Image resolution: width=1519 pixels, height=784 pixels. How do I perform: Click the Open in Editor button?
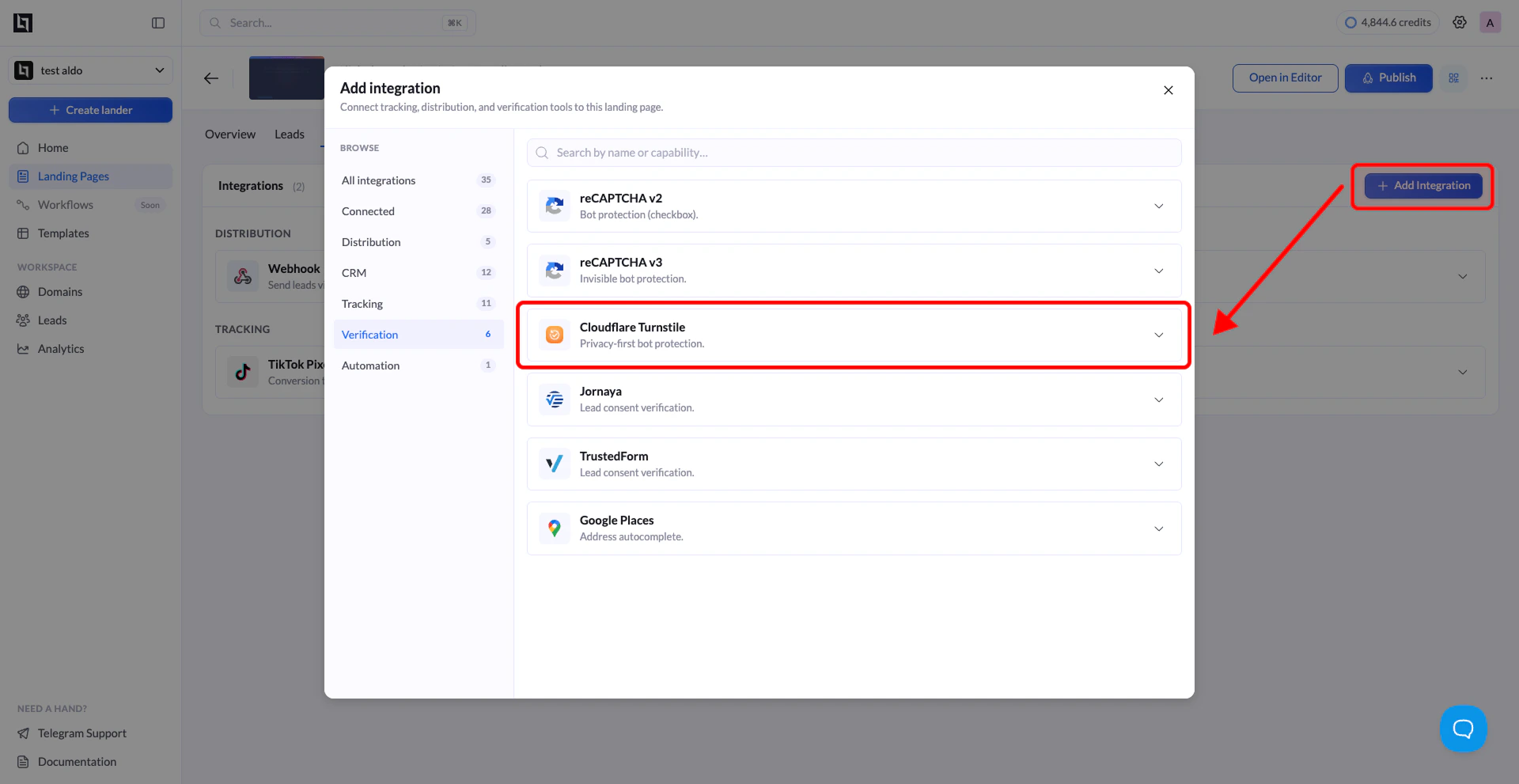(1286, 78)
